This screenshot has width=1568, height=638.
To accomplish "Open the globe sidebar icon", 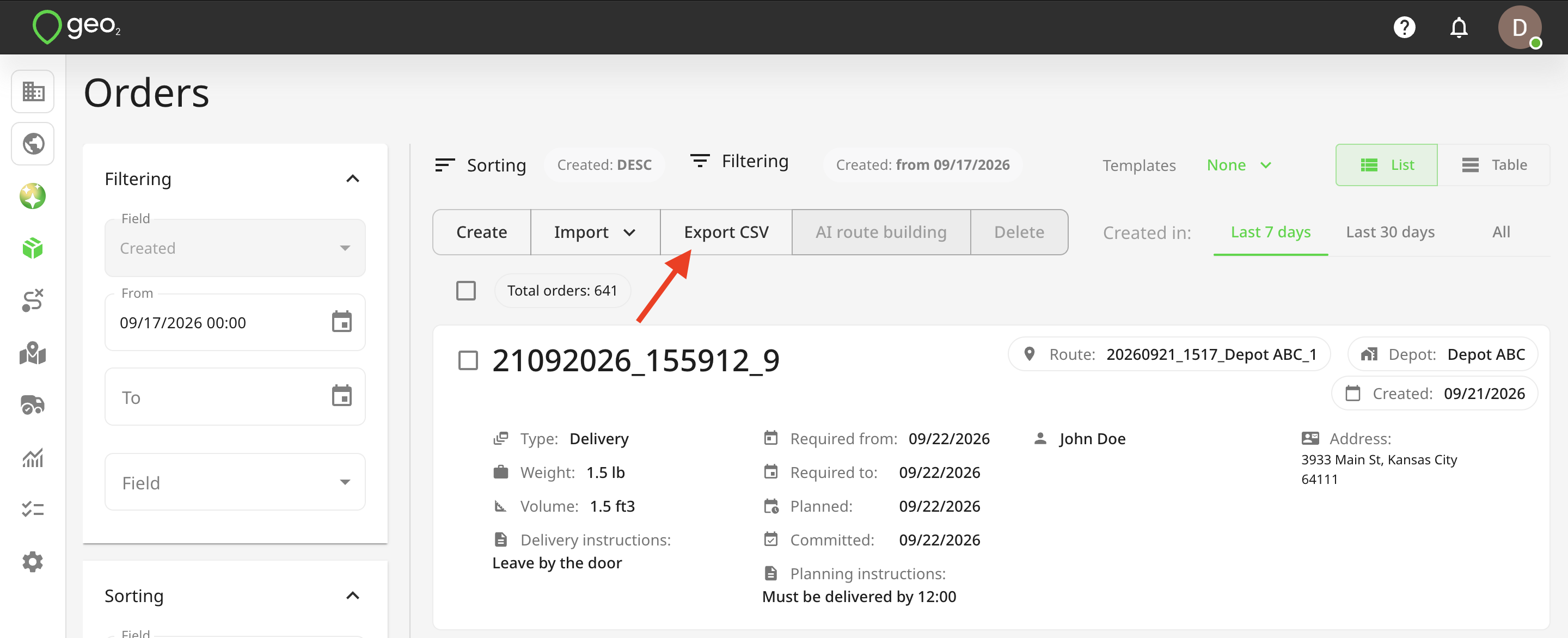I will 33,144.
